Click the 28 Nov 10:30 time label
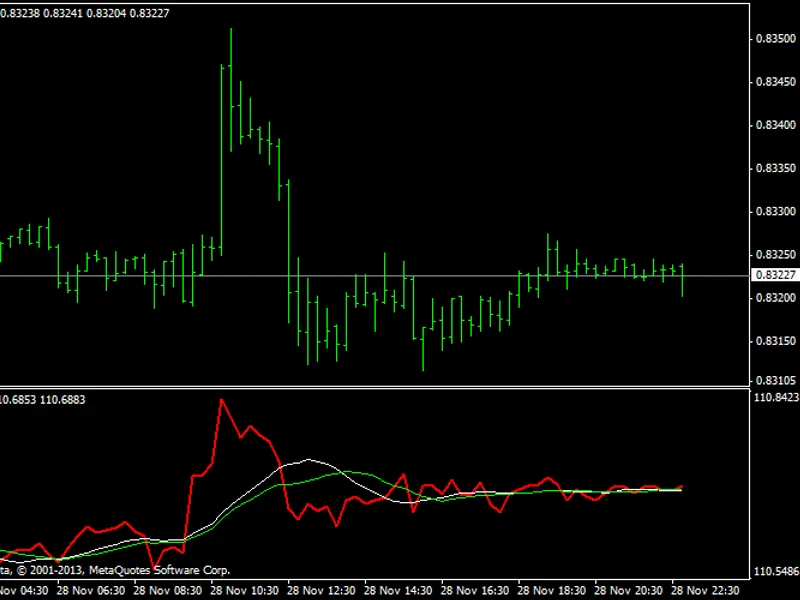The height and width of the screenshot is (600, 800). (244, 591)
